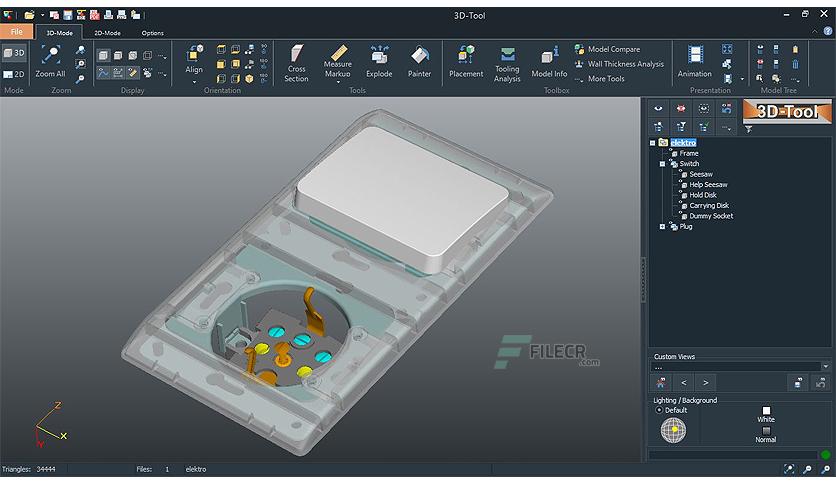Screen dimensions: 836x484
Task: Click the Zoom All icon
Action: (51, 62)
